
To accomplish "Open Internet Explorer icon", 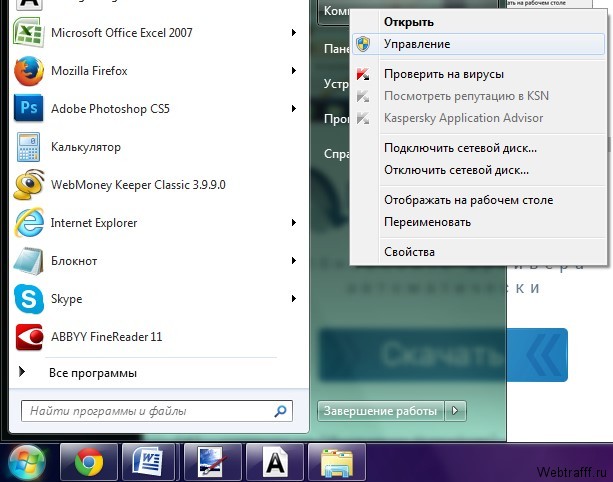I will 29,222.
